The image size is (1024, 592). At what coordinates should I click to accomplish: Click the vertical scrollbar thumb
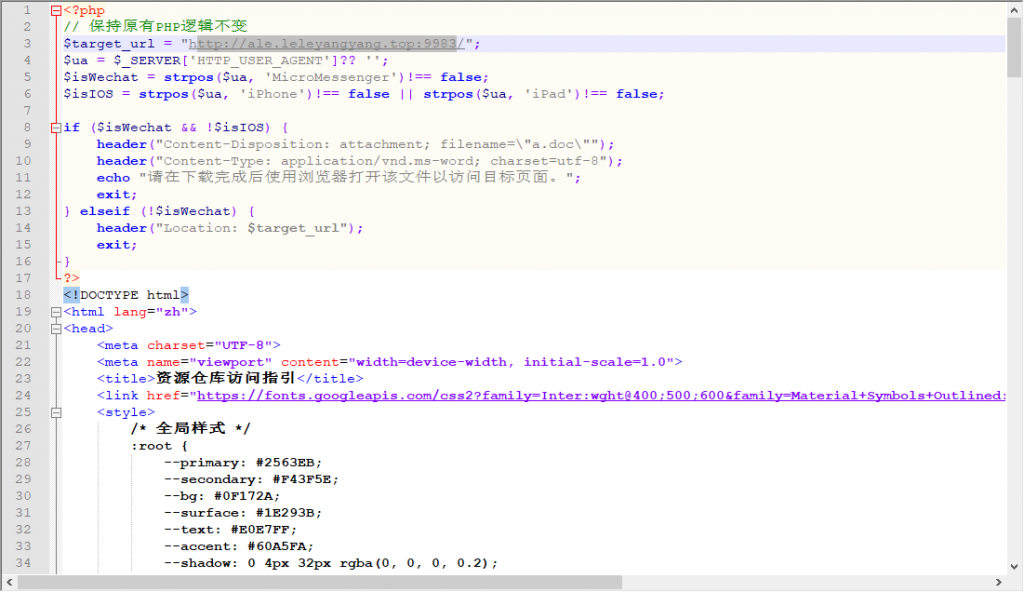point(1014,47)
